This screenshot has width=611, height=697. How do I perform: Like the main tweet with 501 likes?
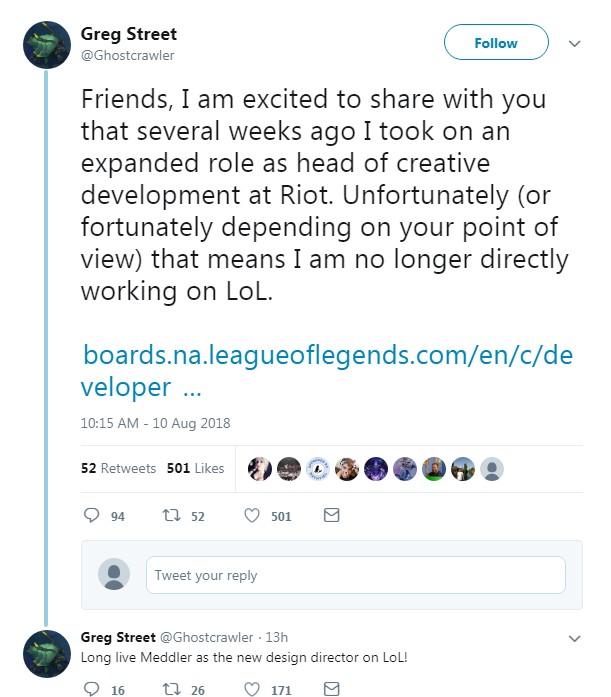click(x=252, y=516)
